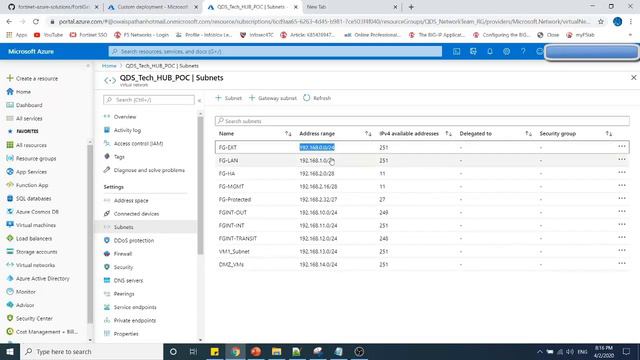The height and width of the screenshot is (360, 640).
Task: Open SQL databases in favorites
Action: (x=29, y=198)
